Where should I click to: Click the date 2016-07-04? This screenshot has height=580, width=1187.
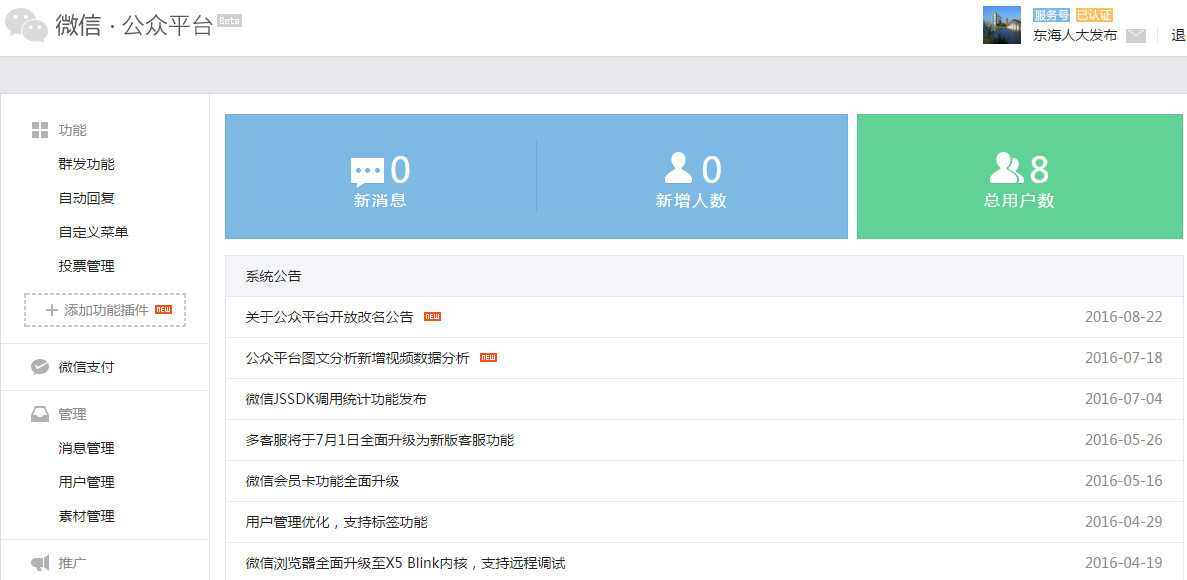(x=1123, y=399)
